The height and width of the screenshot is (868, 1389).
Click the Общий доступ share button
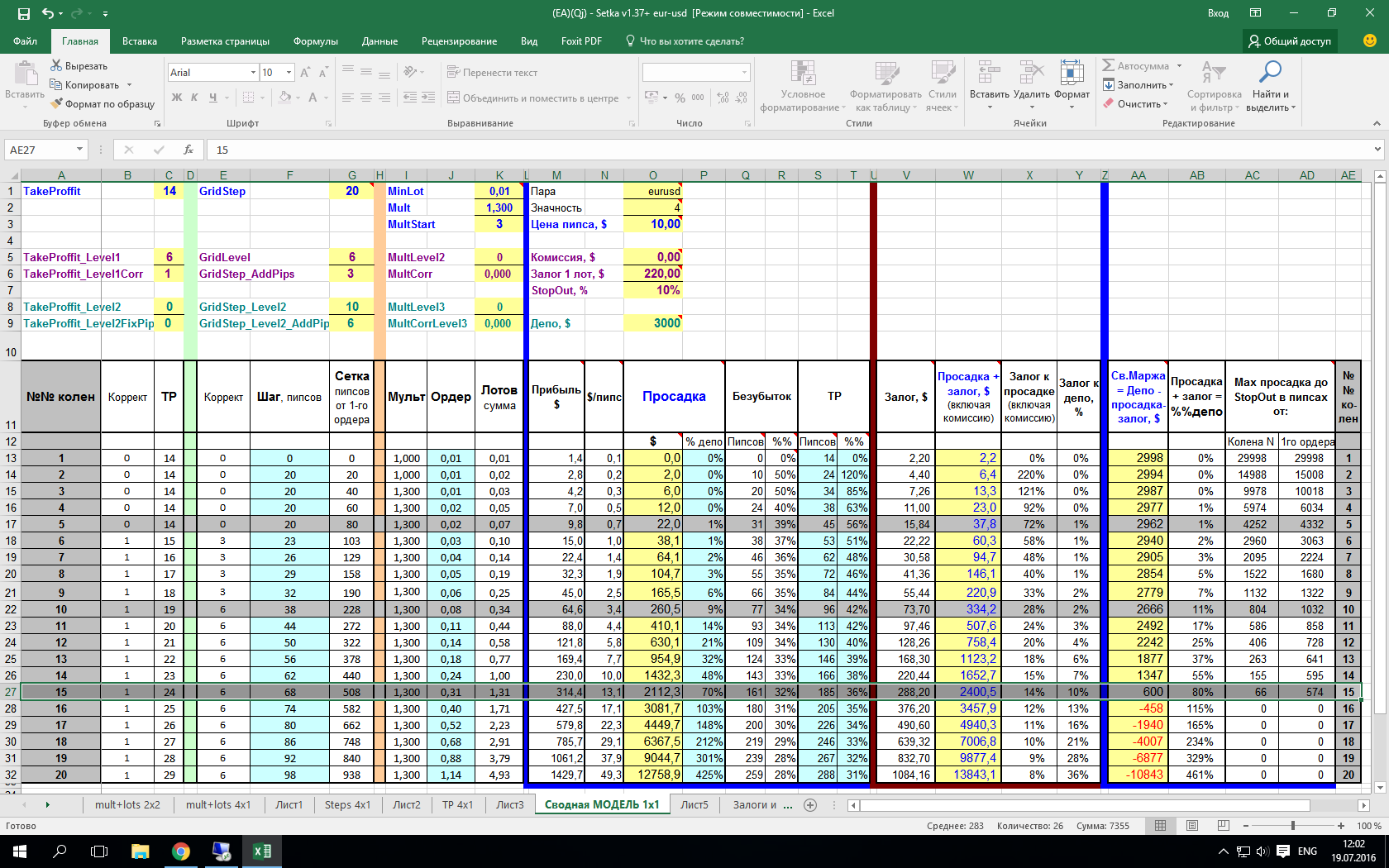1290,41
